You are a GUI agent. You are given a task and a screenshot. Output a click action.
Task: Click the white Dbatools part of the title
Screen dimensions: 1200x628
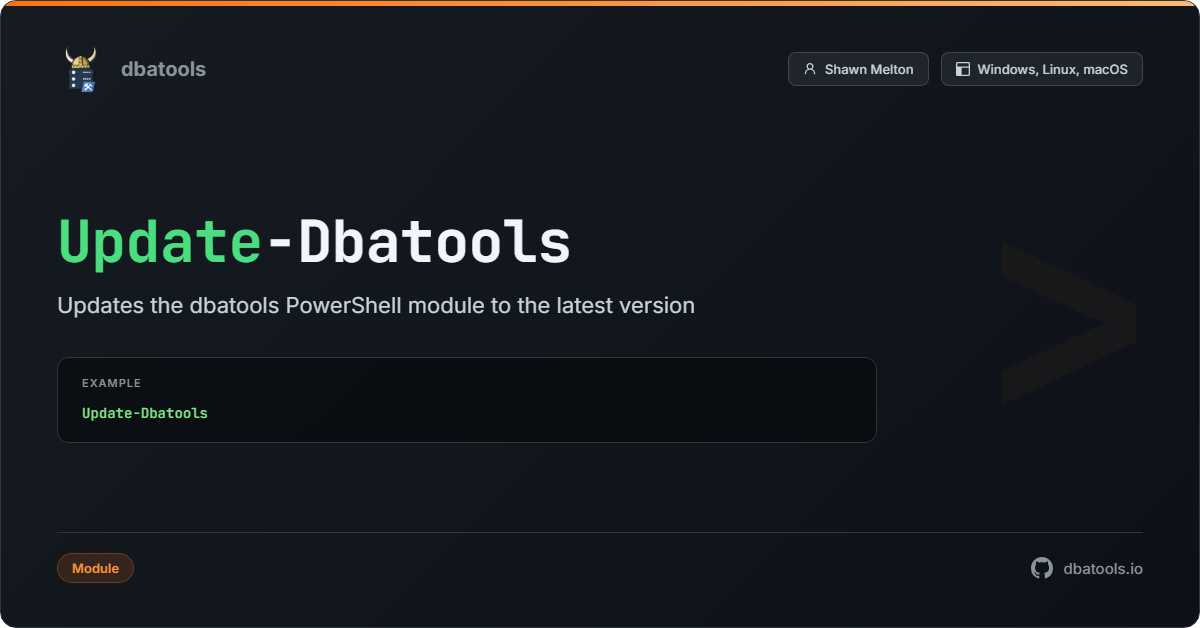(x=435, y=242)
